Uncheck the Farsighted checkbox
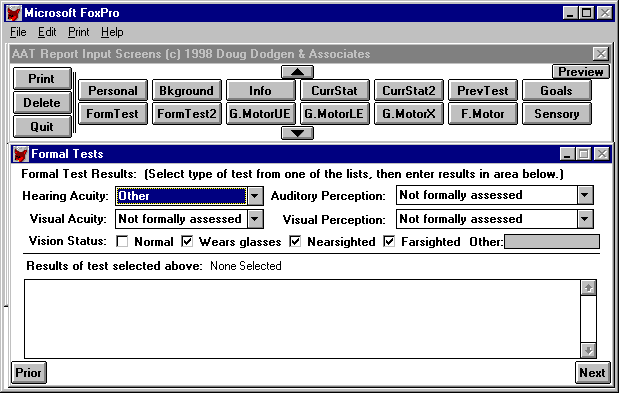The width and height of the screenshot is (619, 393). point(389,241)
